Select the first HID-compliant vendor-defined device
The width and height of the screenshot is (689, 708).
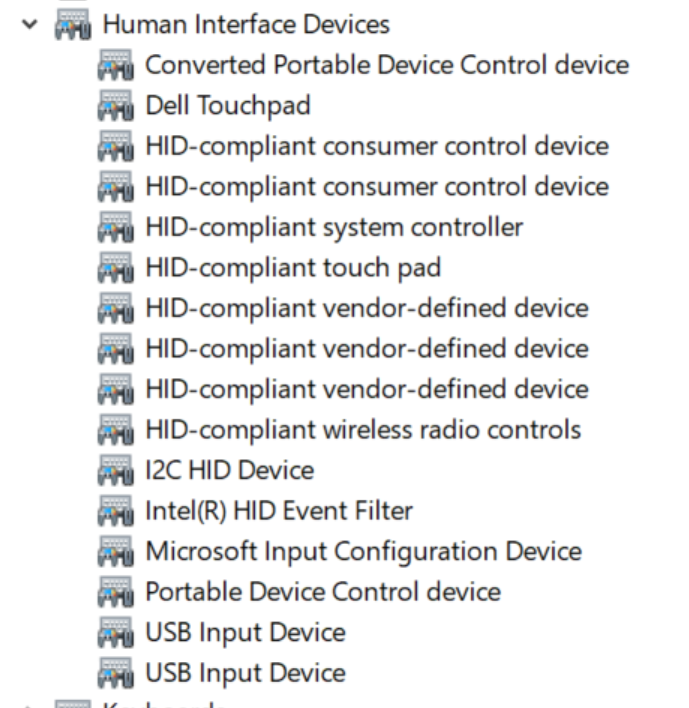[x=367, y=308]
